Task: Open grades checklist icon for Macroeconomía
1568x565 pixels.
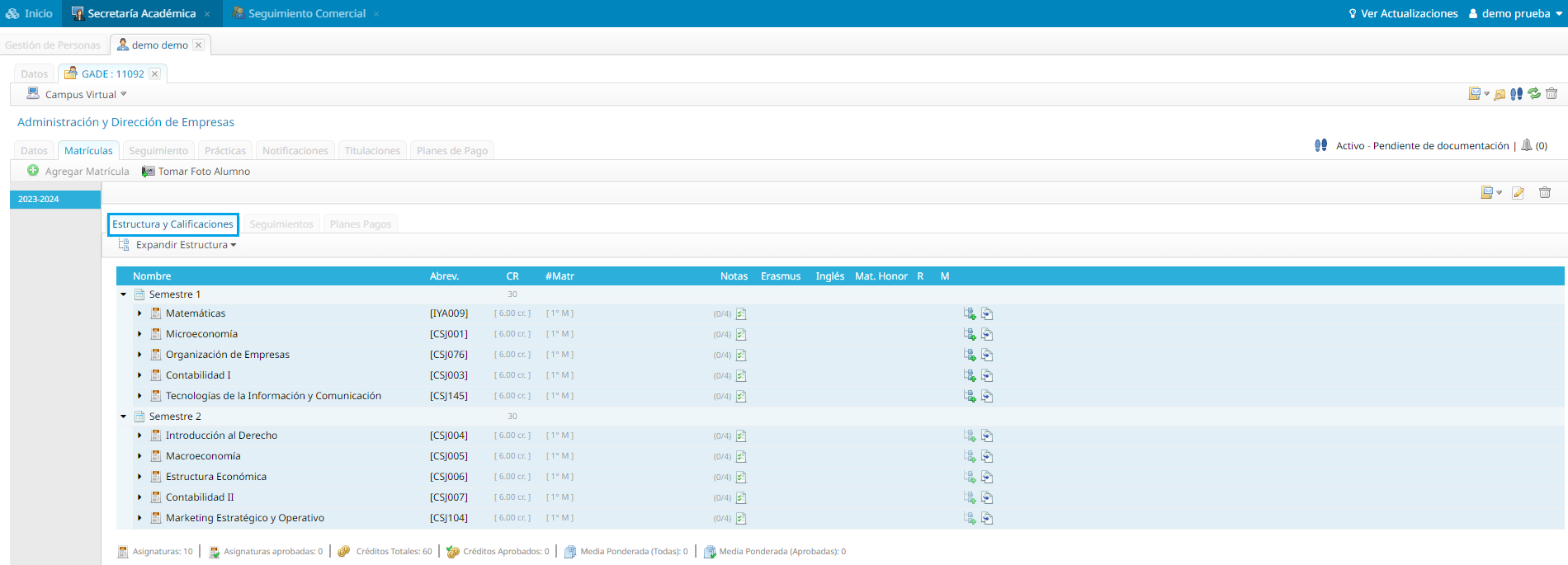Action: (741, 457)
